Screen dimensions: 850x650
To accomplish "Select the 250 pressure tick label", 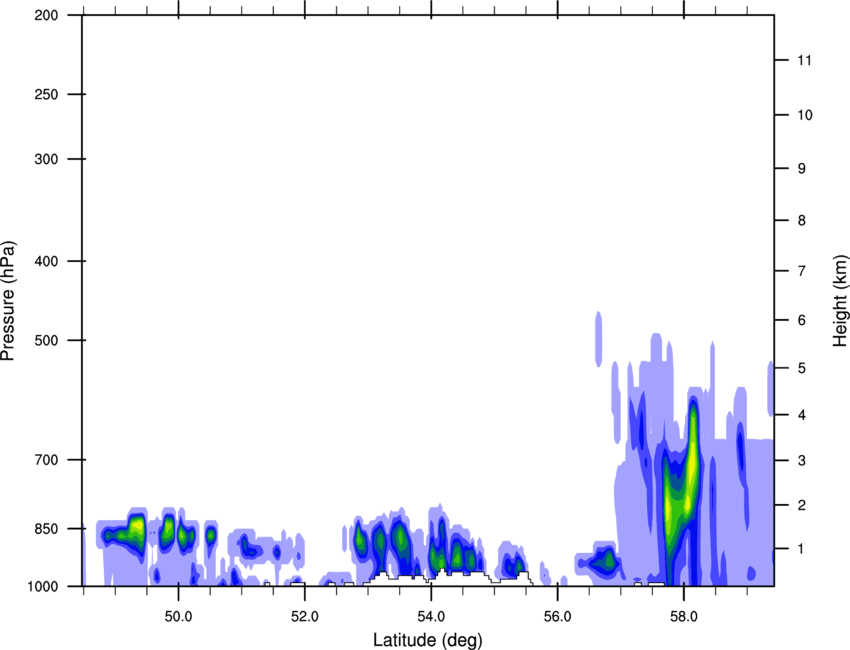I will click(x=46, y=94).
